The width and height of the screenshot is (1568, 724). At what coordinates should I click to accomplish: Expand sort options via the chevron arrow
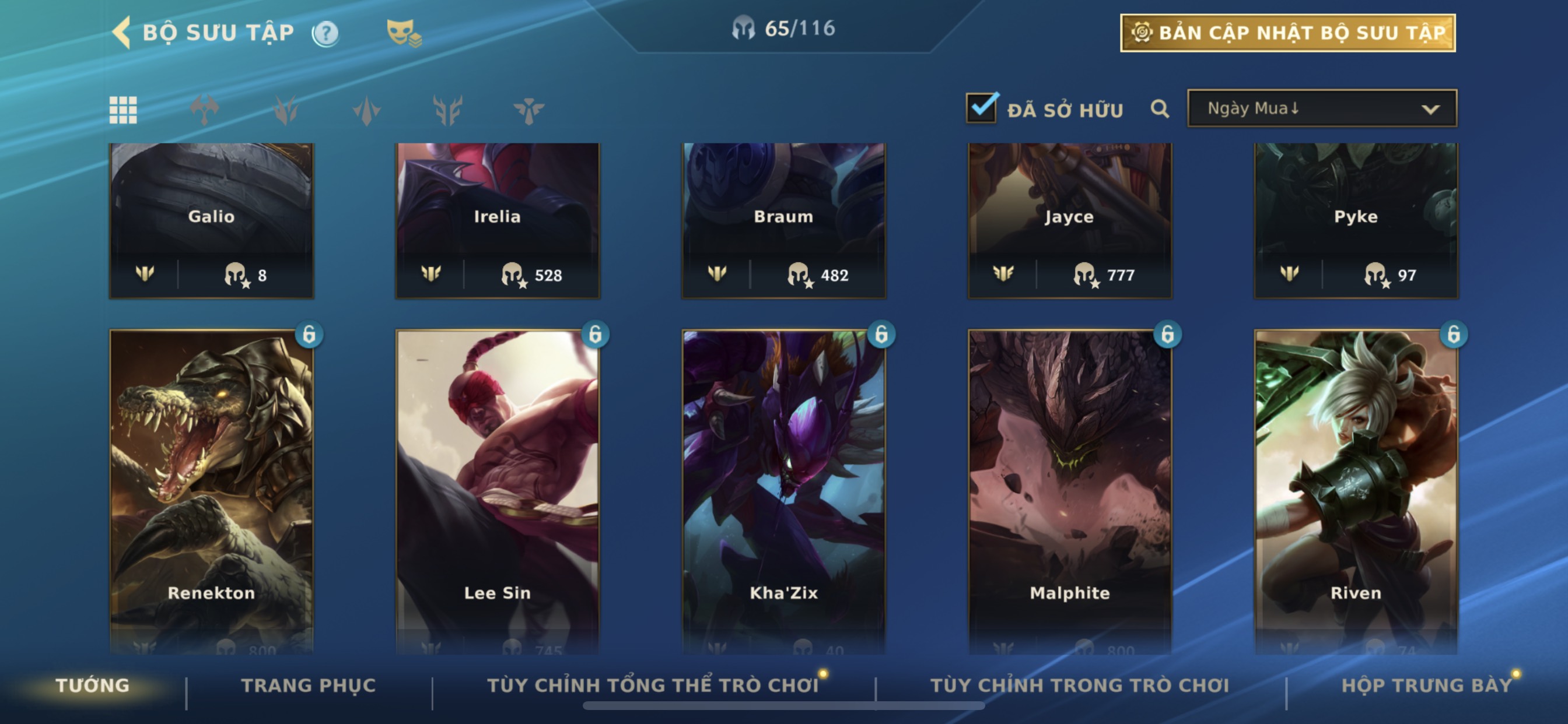coord(1430,110)
